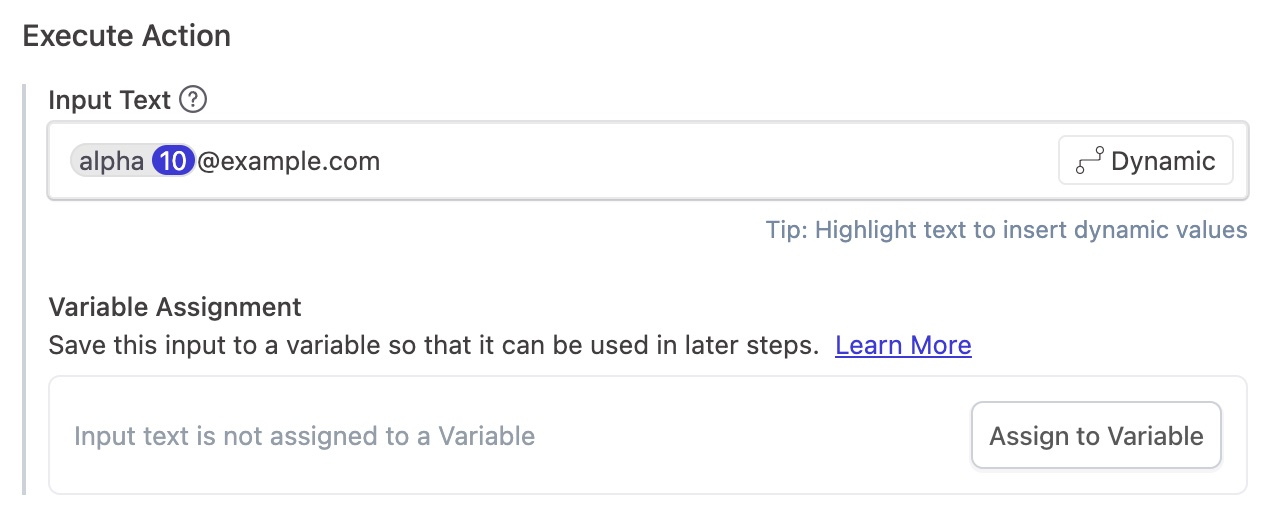Click "Input text is not assigned to a Variable"
The width and height of the screenshot is (1272, 520).
[x=305, y=437]
